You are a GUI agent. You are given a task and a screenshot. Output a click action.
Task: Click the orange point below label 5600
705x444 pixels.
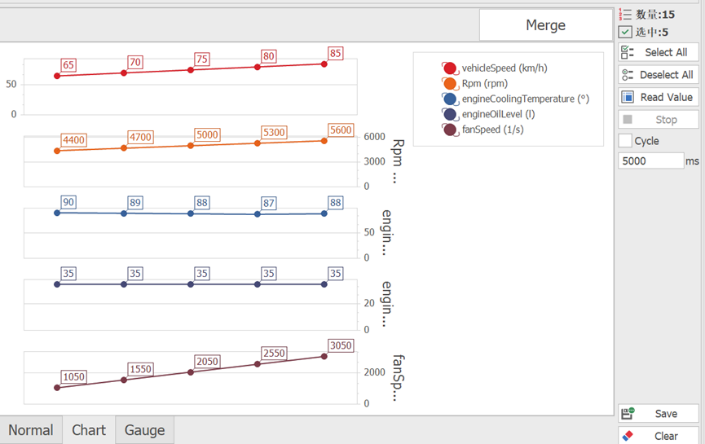tap(324, 141)
